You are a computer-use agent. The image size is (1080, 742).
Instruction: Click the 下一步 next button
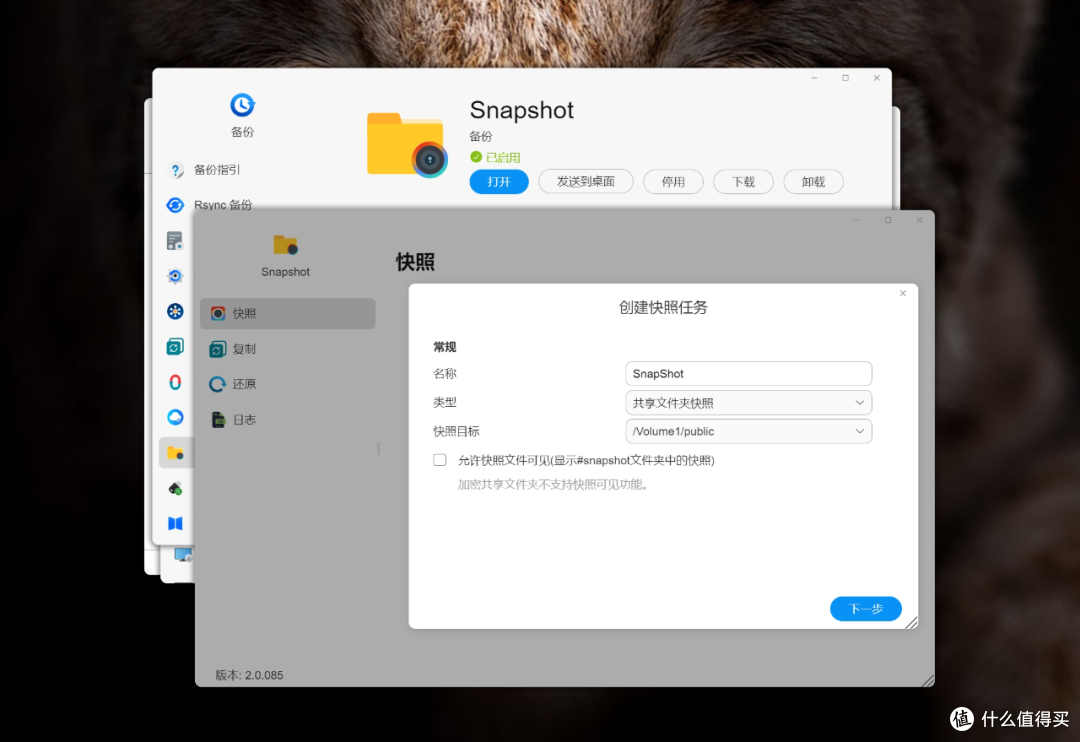coord(866,609)
